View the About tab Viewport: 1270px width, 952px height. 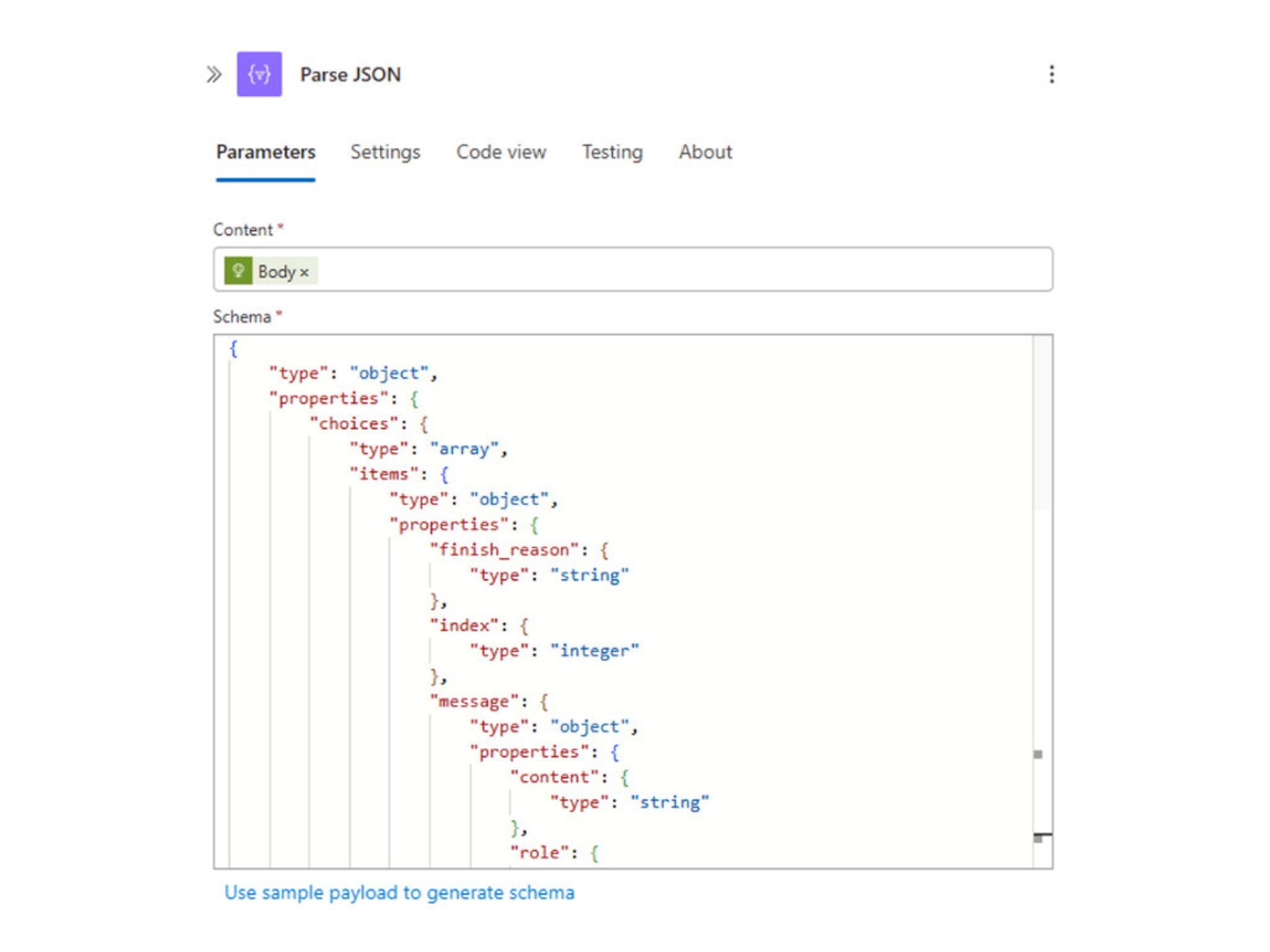(x=705, y=152)
